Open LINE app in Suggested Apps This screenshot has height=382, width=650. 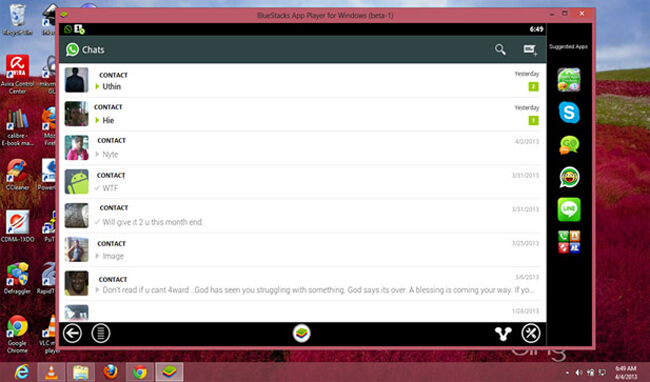569,210
